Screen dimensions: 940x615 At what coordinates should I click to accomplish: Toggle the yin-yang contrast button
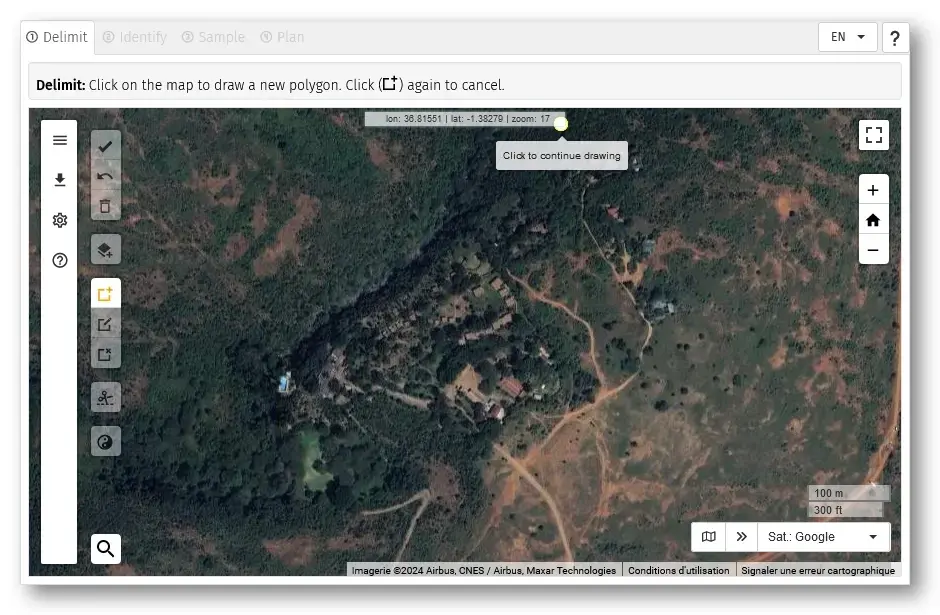point(105,441)
